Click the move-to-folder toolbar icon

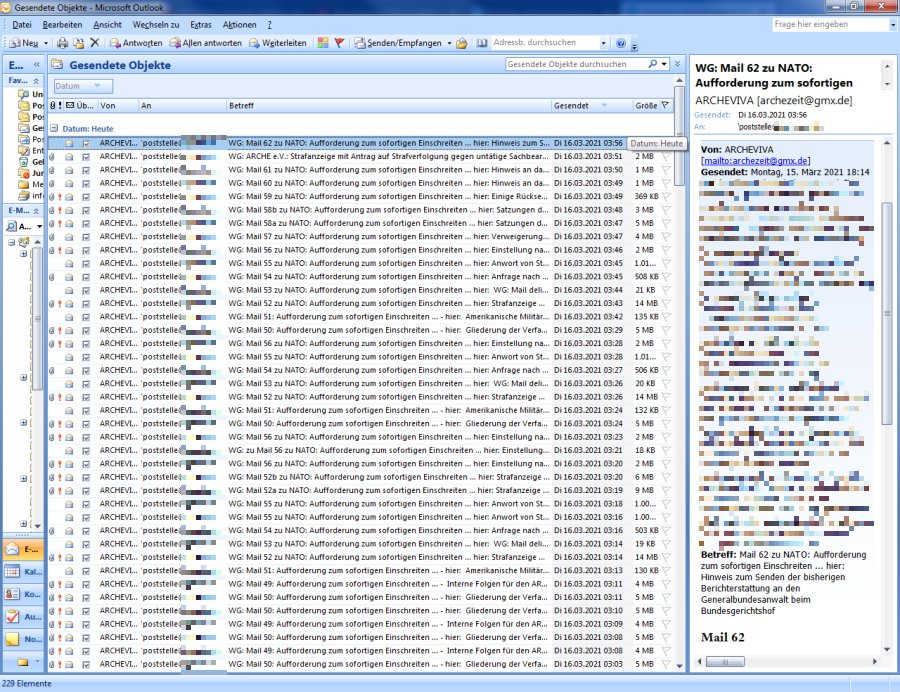tap(79, 43)
